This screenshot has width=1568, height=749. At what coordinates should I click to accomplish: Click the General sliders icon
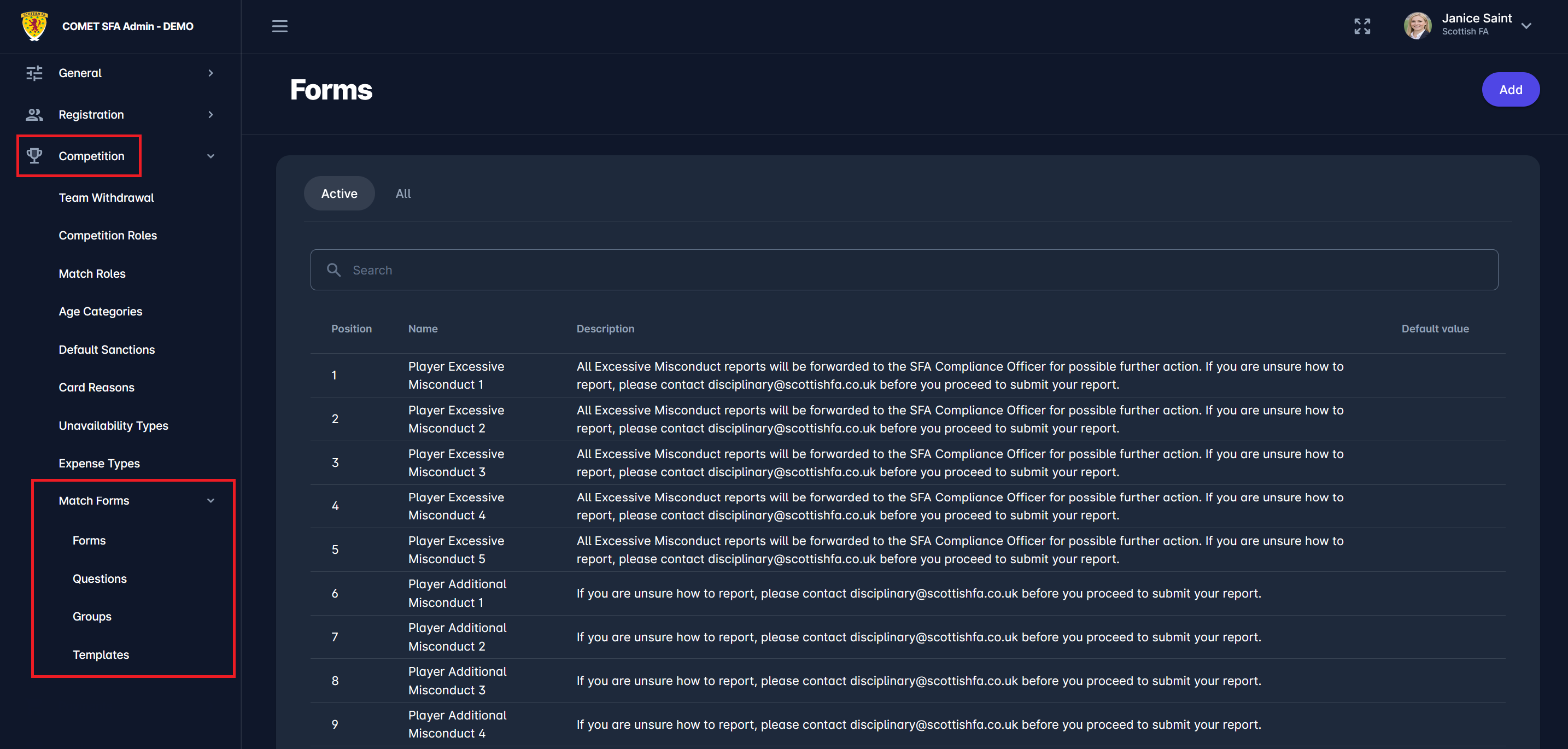(34, 73)
